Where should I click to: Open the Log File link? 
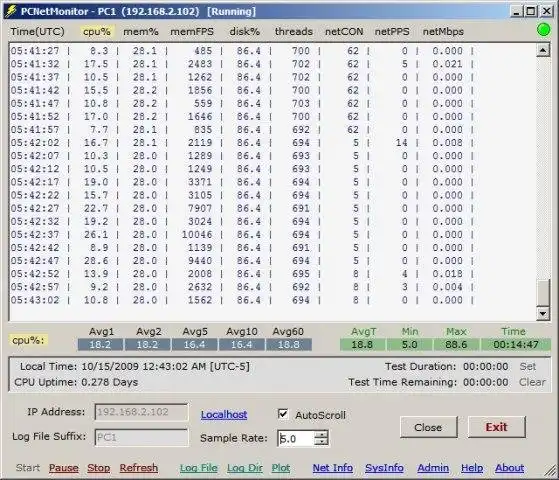point(199,468)
